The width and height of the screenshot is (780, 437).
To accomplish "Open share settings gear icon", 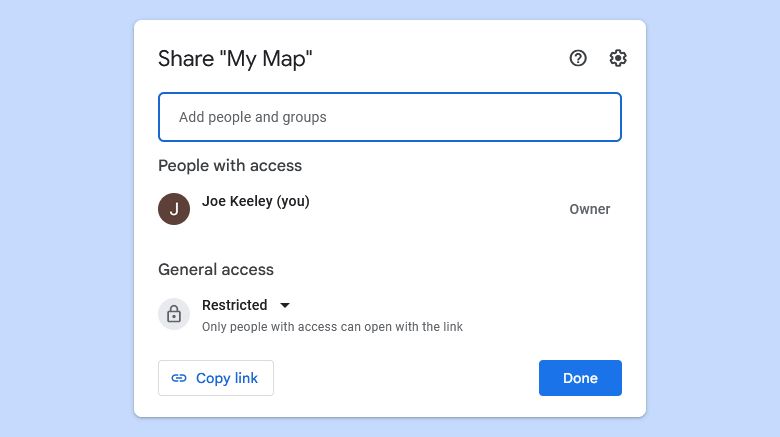I will pyautogui.click(x=618, y=58).
